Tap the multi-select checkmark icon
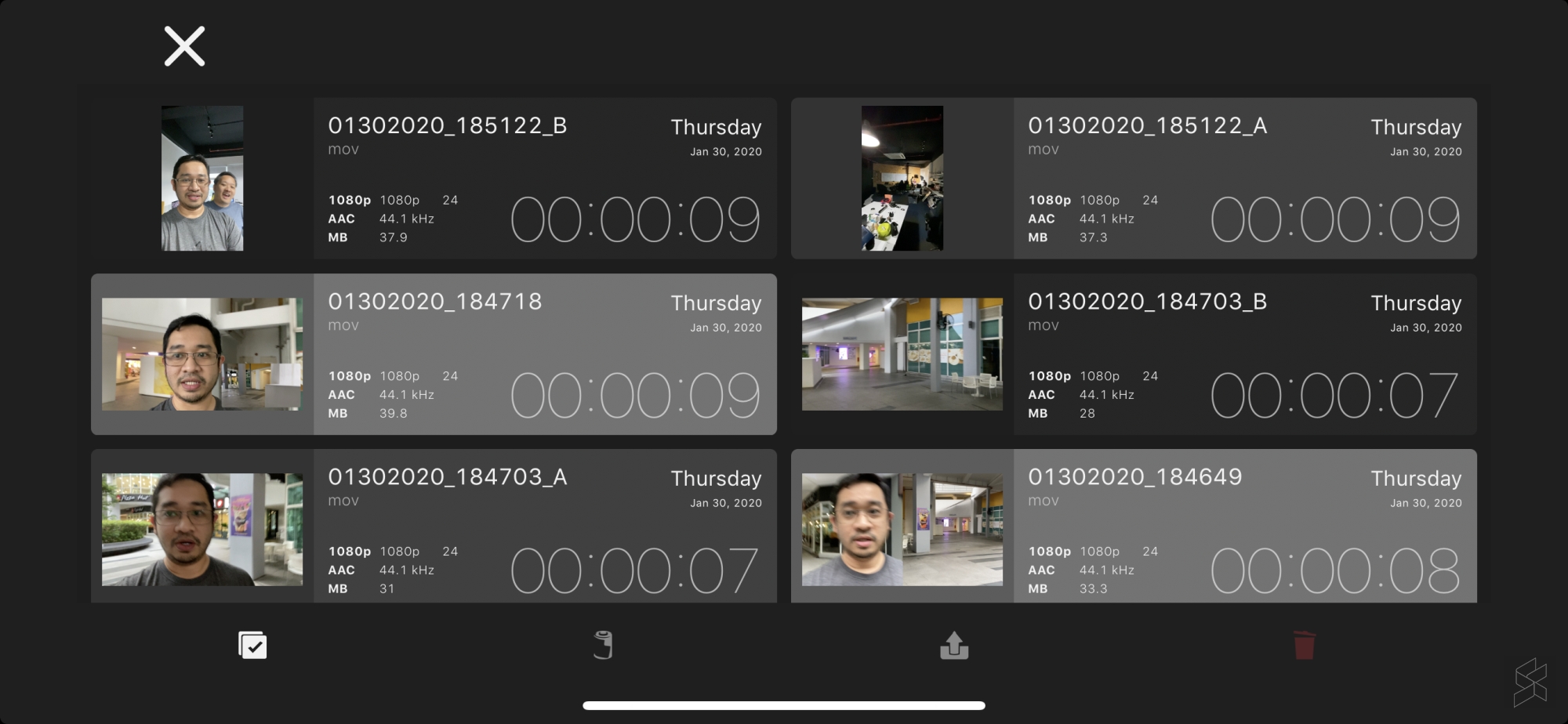This screenshot has width=1568, height=724. (252, 645)
